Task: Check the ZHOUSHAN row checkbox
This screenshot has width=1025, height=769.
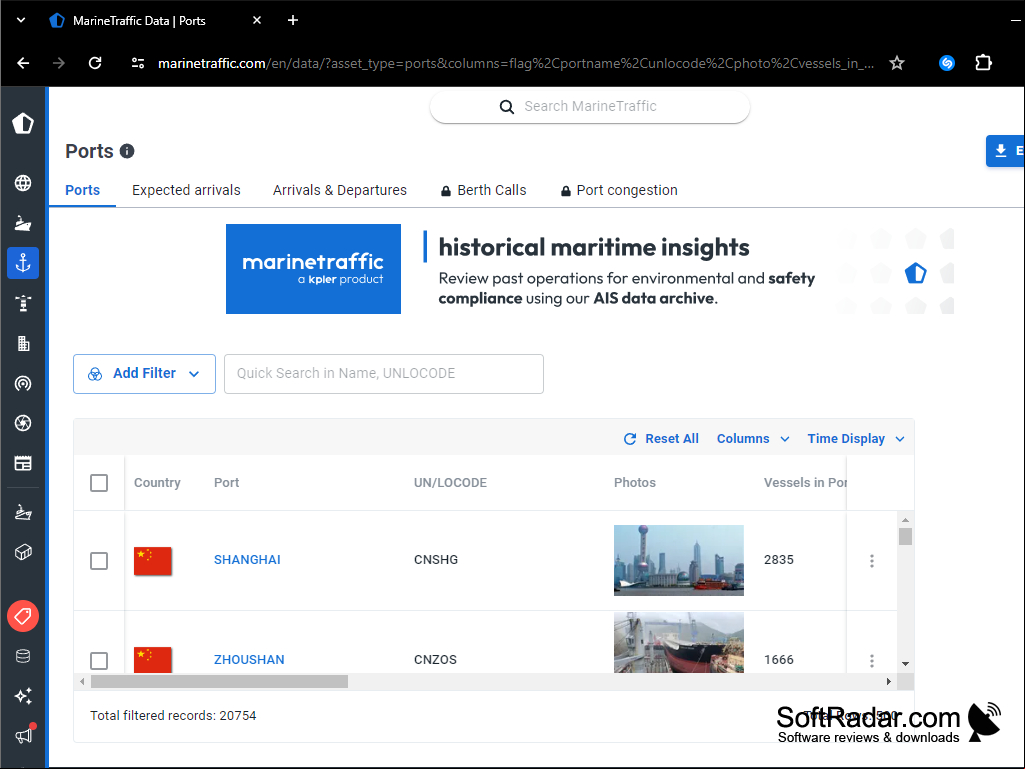Action: click(99, 660)
